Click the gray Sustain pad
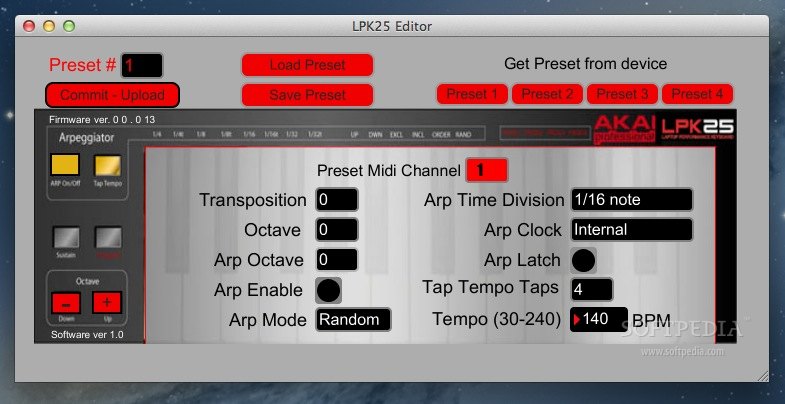Image resolution: width=785 pixels, height=404 pixels. [66, 238]
